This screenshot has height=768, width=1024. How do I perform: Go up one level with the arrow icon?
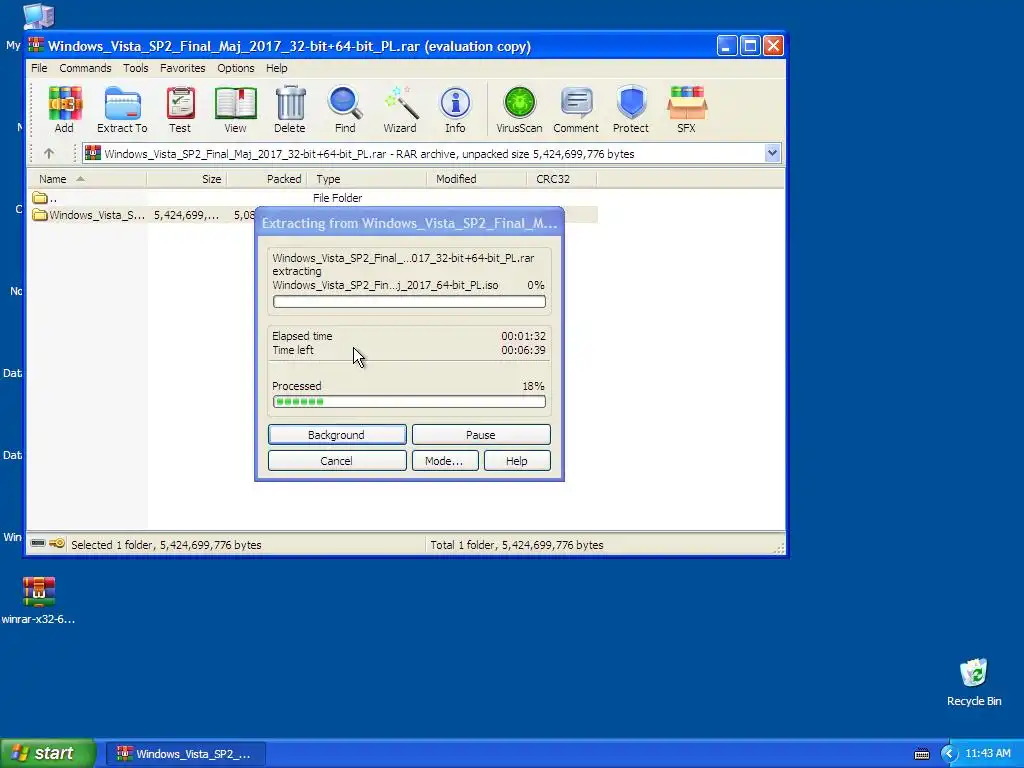pyautogui.click(x=49, y=153)
